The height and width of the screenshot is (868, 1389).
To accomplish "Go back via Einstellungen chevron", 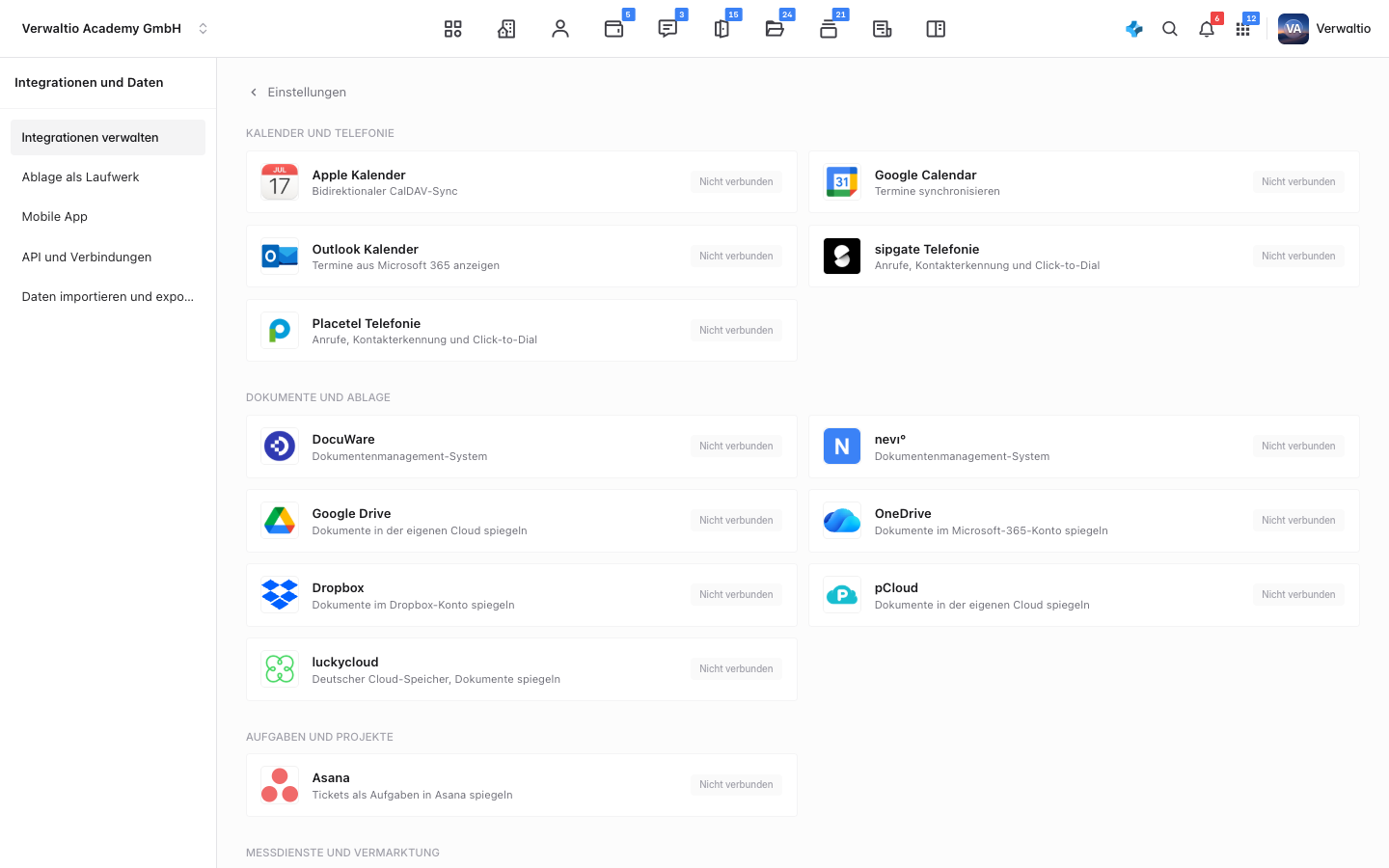I will (297, 93).
